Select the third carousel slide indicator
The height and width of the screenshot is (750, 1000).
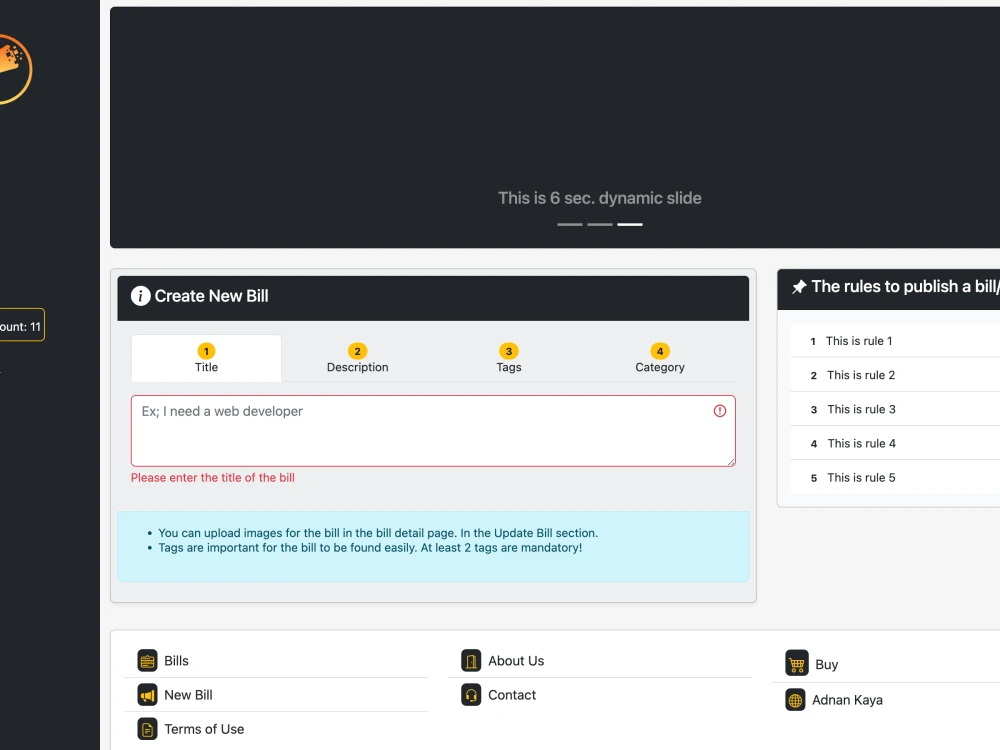629,224
